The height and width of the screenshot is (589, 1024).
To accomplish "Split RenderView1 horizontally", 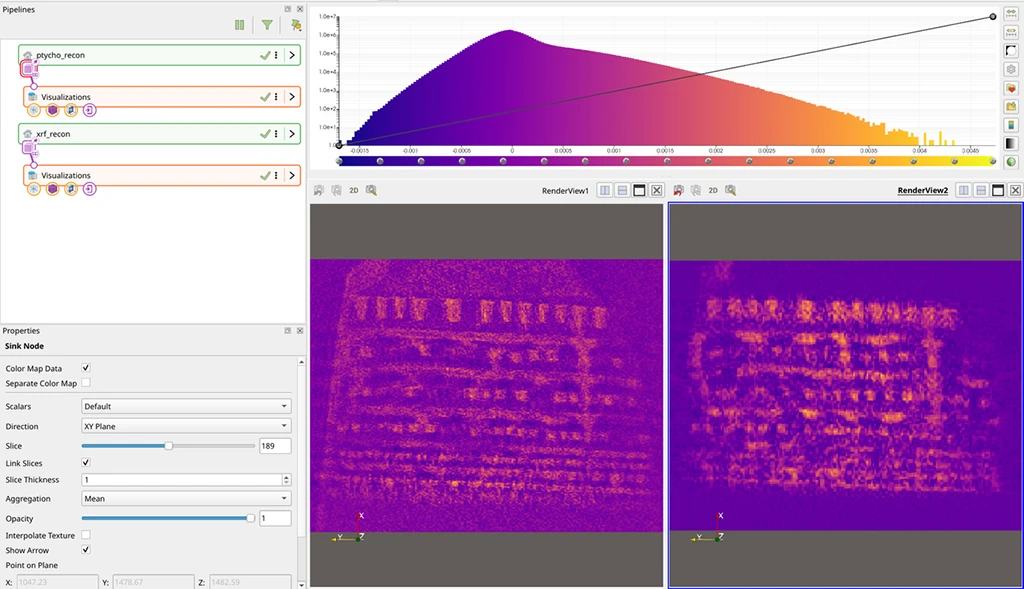I will click(x=605, y=191).
